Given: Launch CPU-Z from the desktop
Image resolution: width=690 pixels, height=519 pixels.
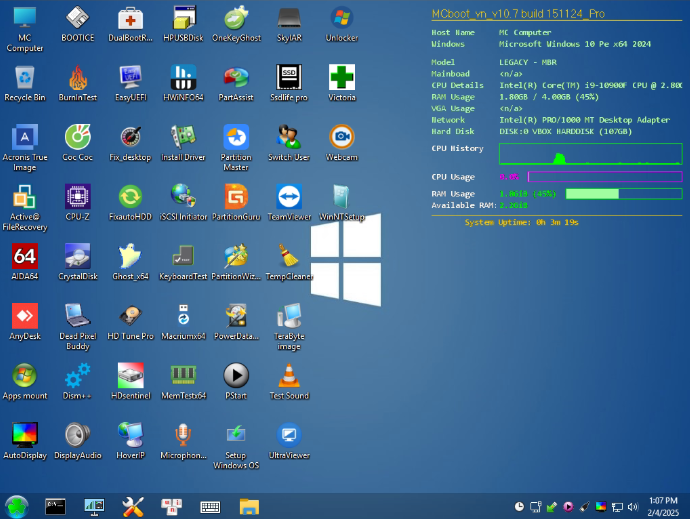Looking at the screenshot, I should pyautogui.click(x=77, y=202).
